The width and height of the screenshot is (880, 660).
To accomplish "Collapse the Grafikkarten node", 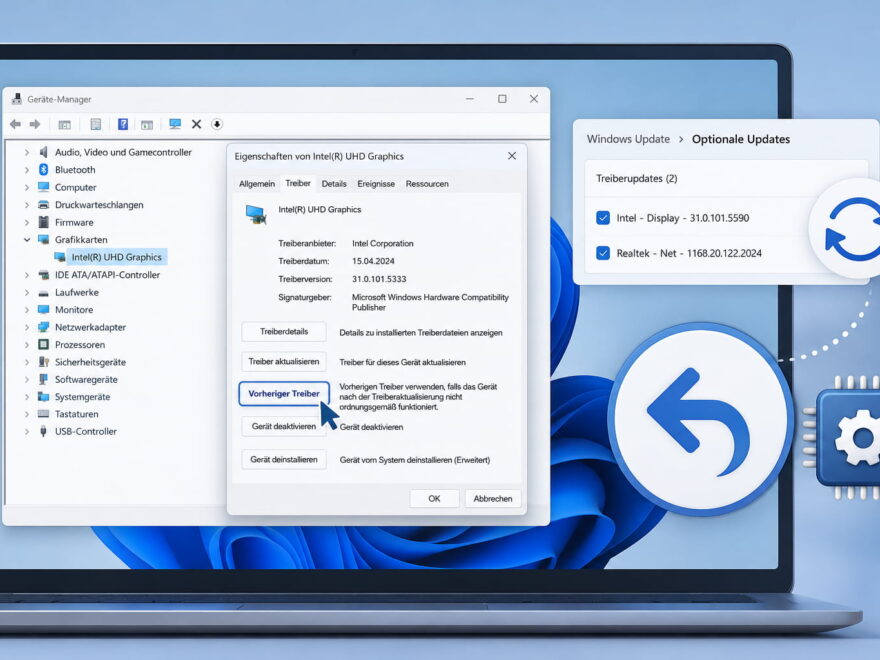I will [x=26, y=240].
